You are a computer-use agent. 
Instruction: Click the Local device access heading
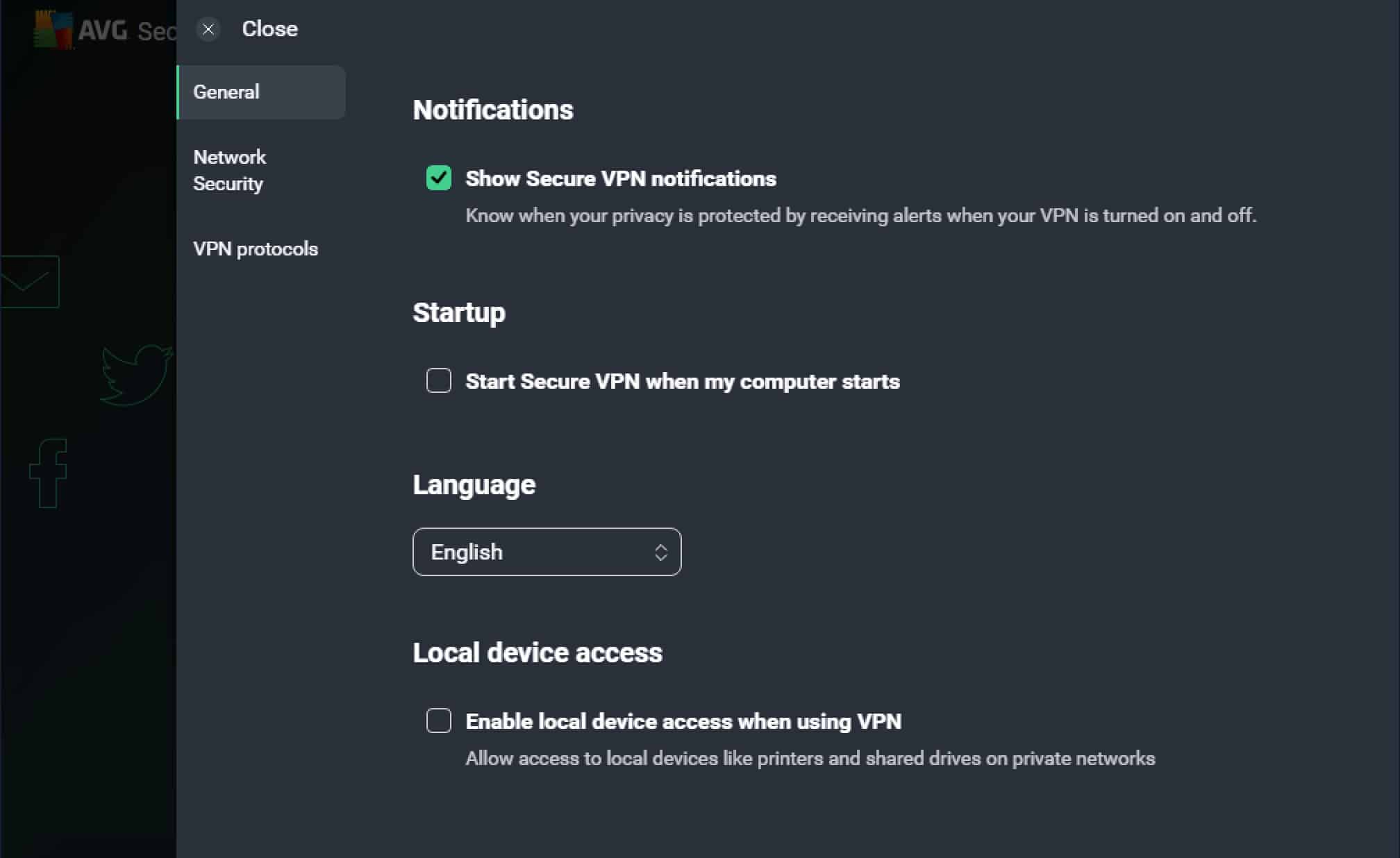point(537,653)
